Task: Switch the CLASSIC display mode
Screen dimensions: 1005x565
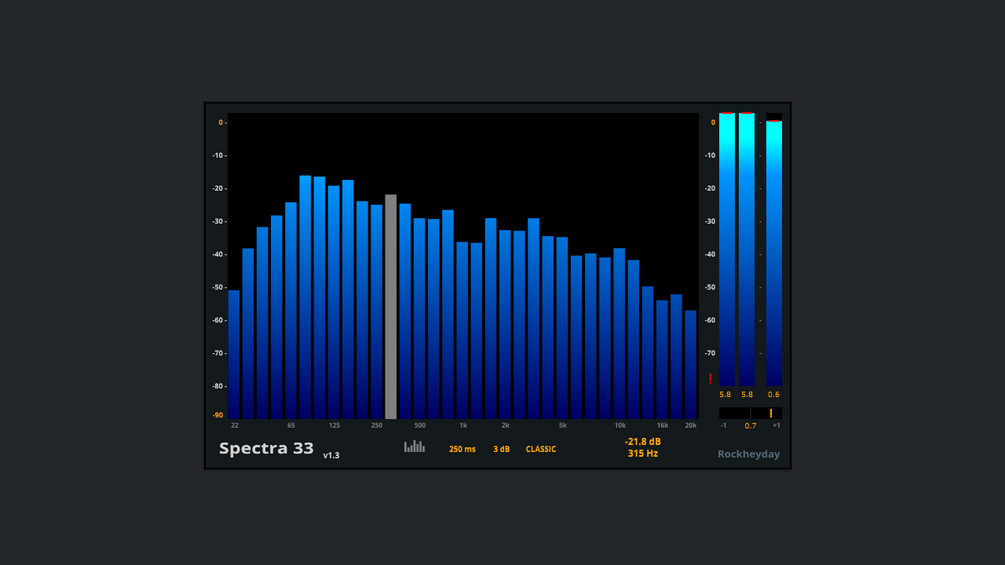Action: click(540, 449)
